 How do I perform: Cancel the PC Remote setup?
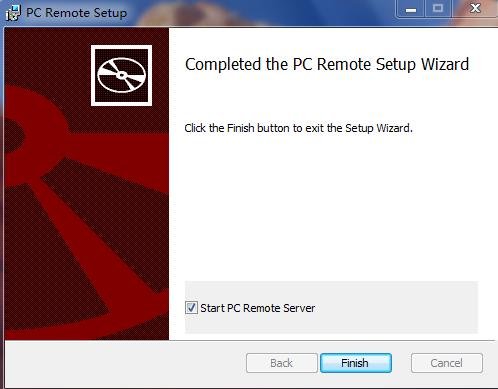click(x=447, y=363)
